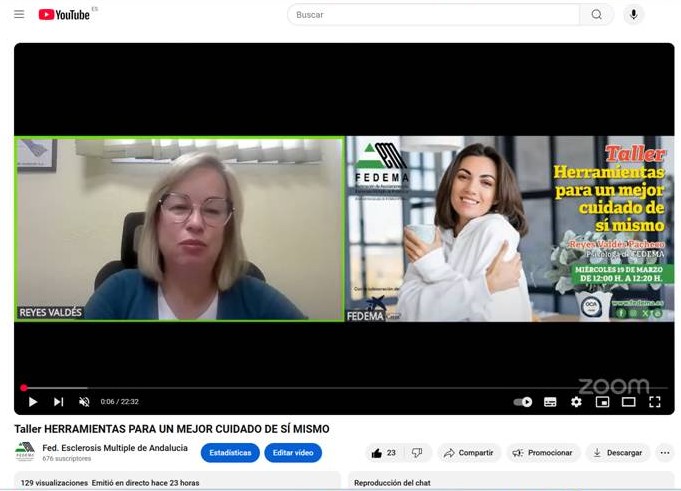Open the Estadísticas button
Screen dimensions: 681x491
pos(230,453)
